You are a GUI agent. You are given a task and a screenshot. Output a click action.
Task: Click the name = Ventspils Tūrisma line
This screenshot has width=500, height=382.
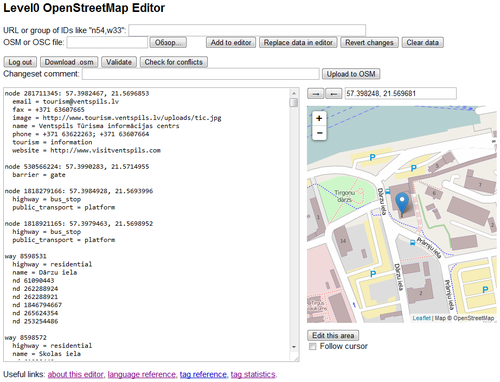tap(96, 126)
